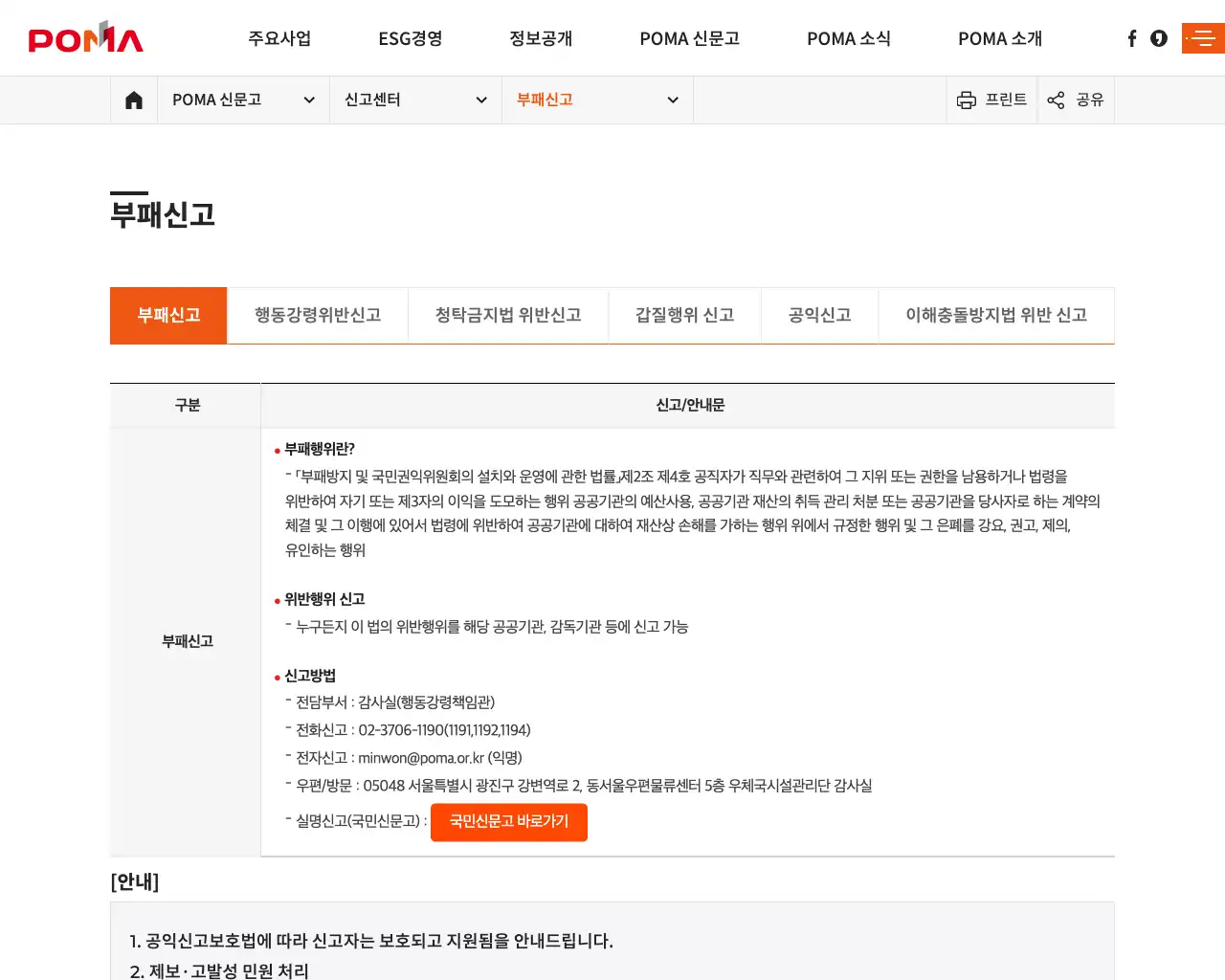This screenshot has width=1225, height=980.
Task: Switch to the 행동강령위반신고 tab
Action: [x=318, y=315]
